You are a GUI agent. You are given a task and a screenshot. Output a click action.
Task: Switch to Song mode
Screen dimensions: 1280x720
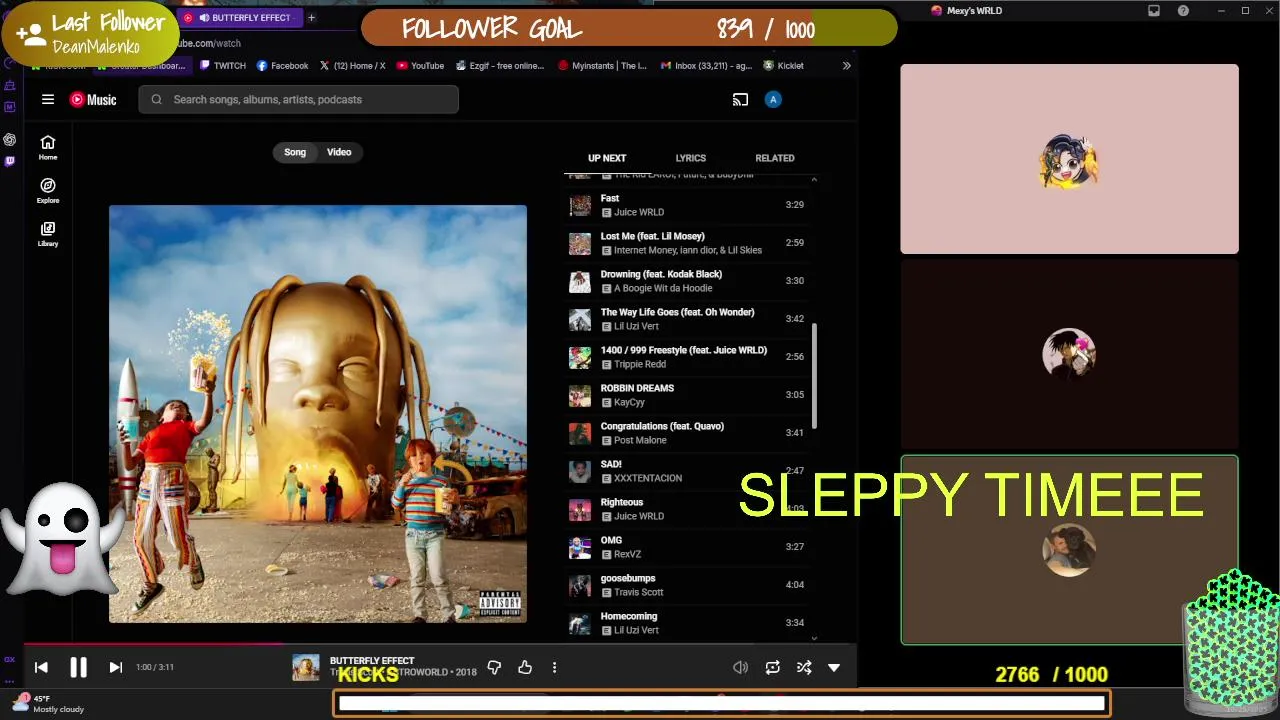click(295, 152)
